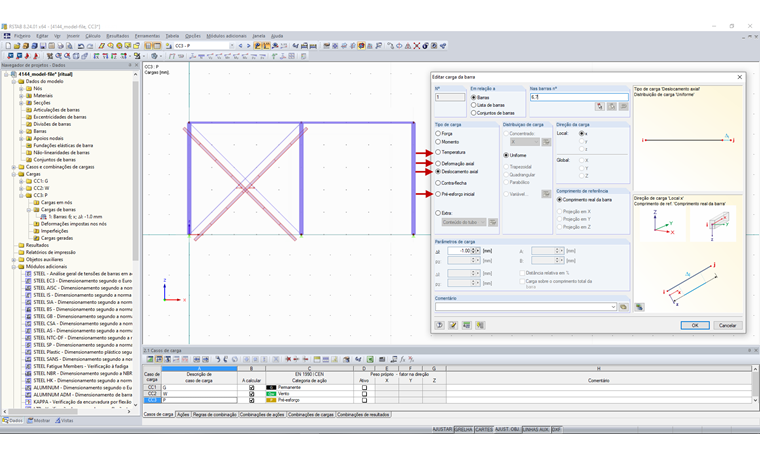Open the Cálculo menu
The image size is (760, 456).
(x=93, y=36)
